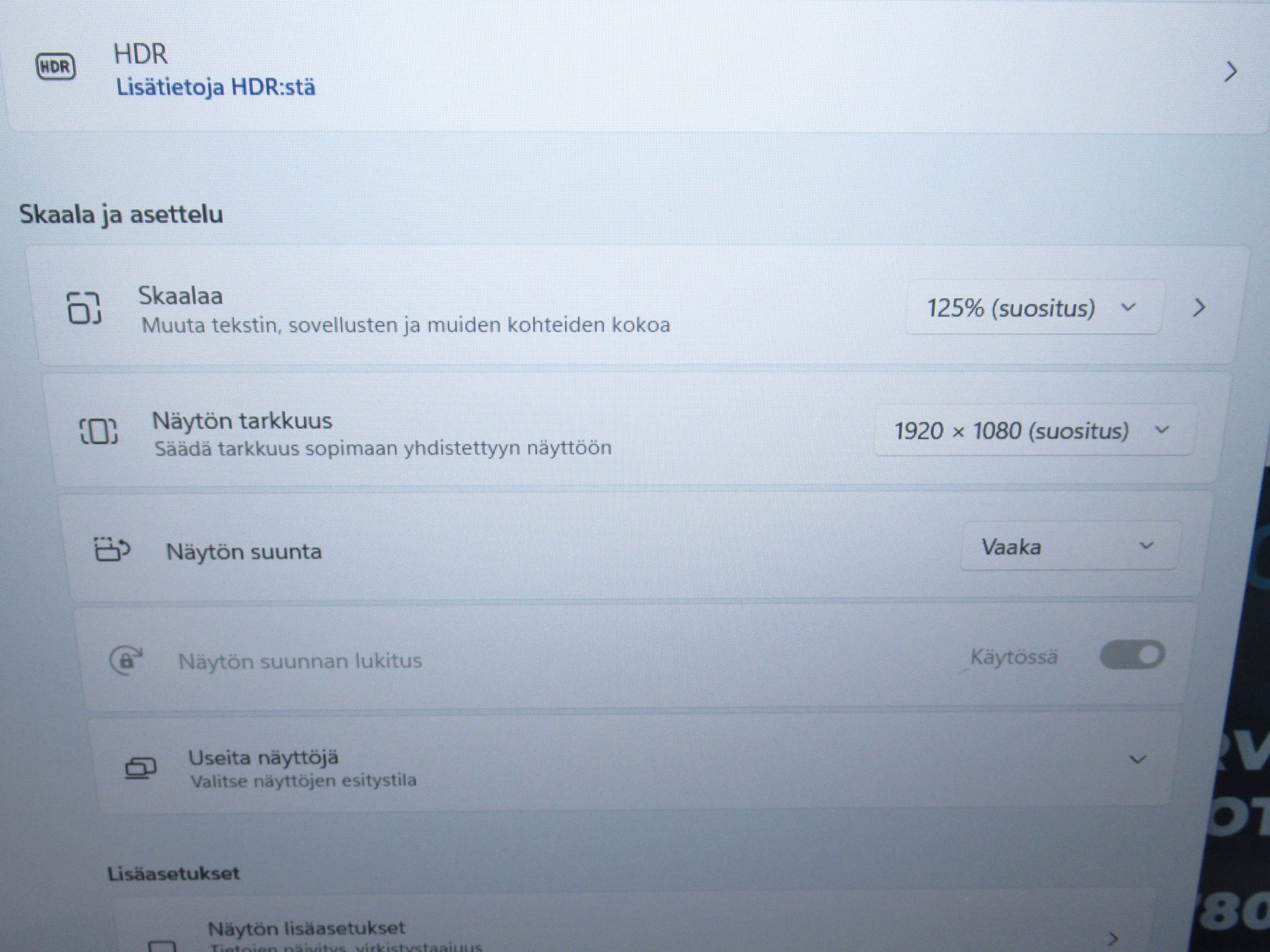
Task: Click the rotation lock icon
Action: (x=126, y=660)
